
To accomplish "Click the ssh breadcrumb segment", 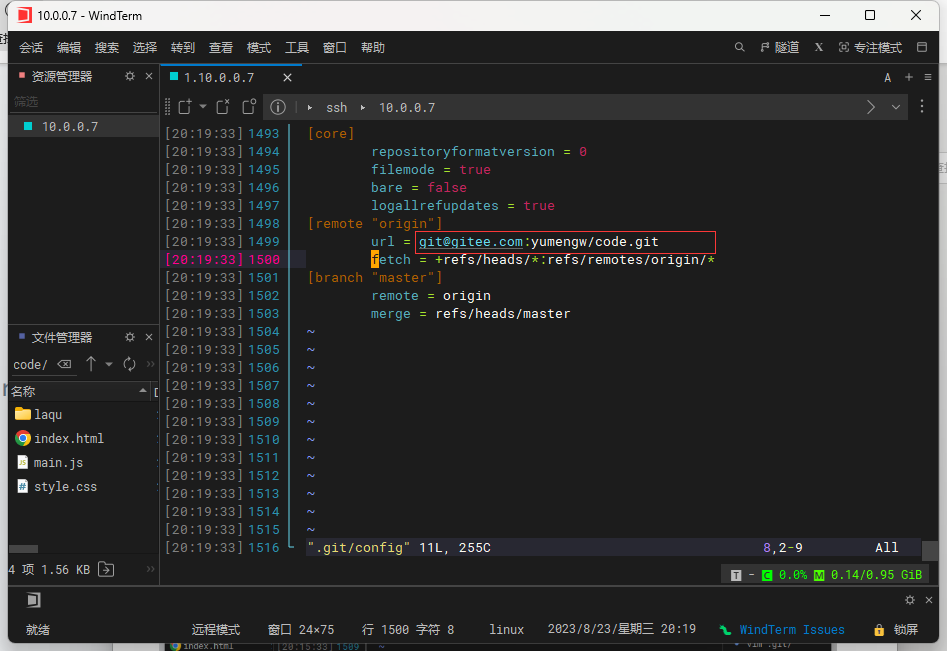I will click(x=336, y=107).
